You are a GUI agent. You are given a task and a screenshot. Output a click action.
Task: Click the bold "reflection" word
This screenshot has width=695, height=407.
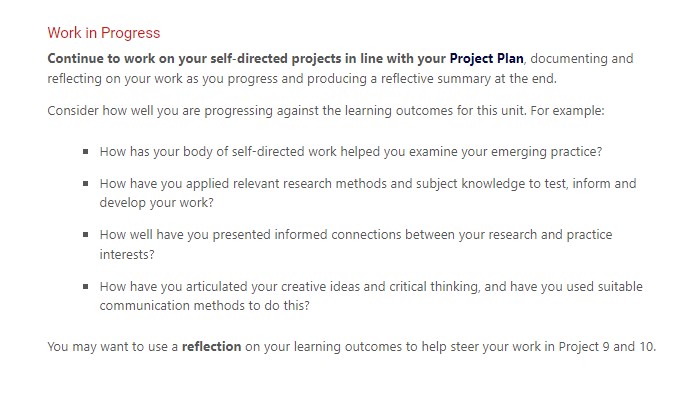point(211,347)
